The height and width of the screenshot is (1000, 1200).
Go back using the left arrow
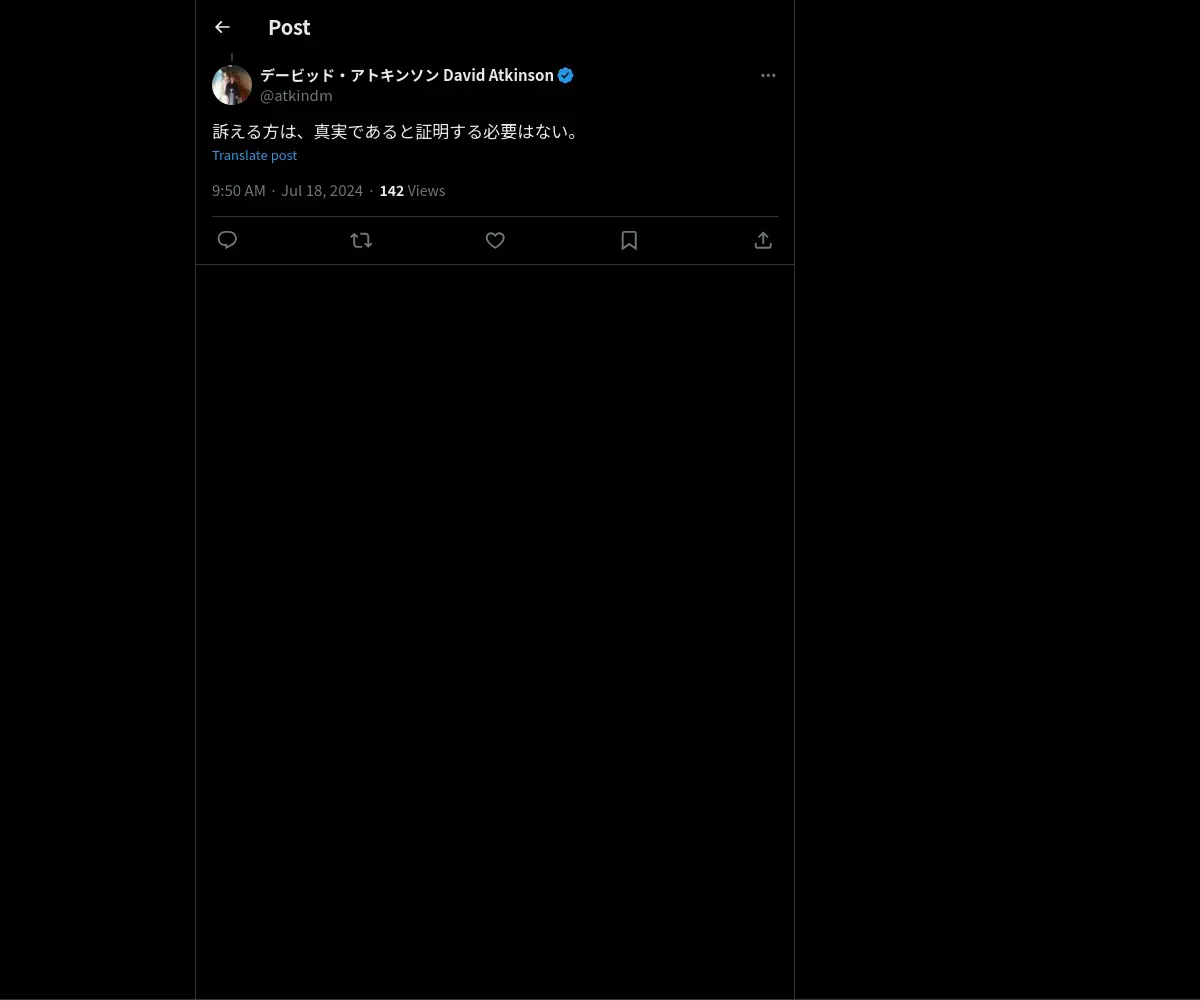click(x=222, y=27)
